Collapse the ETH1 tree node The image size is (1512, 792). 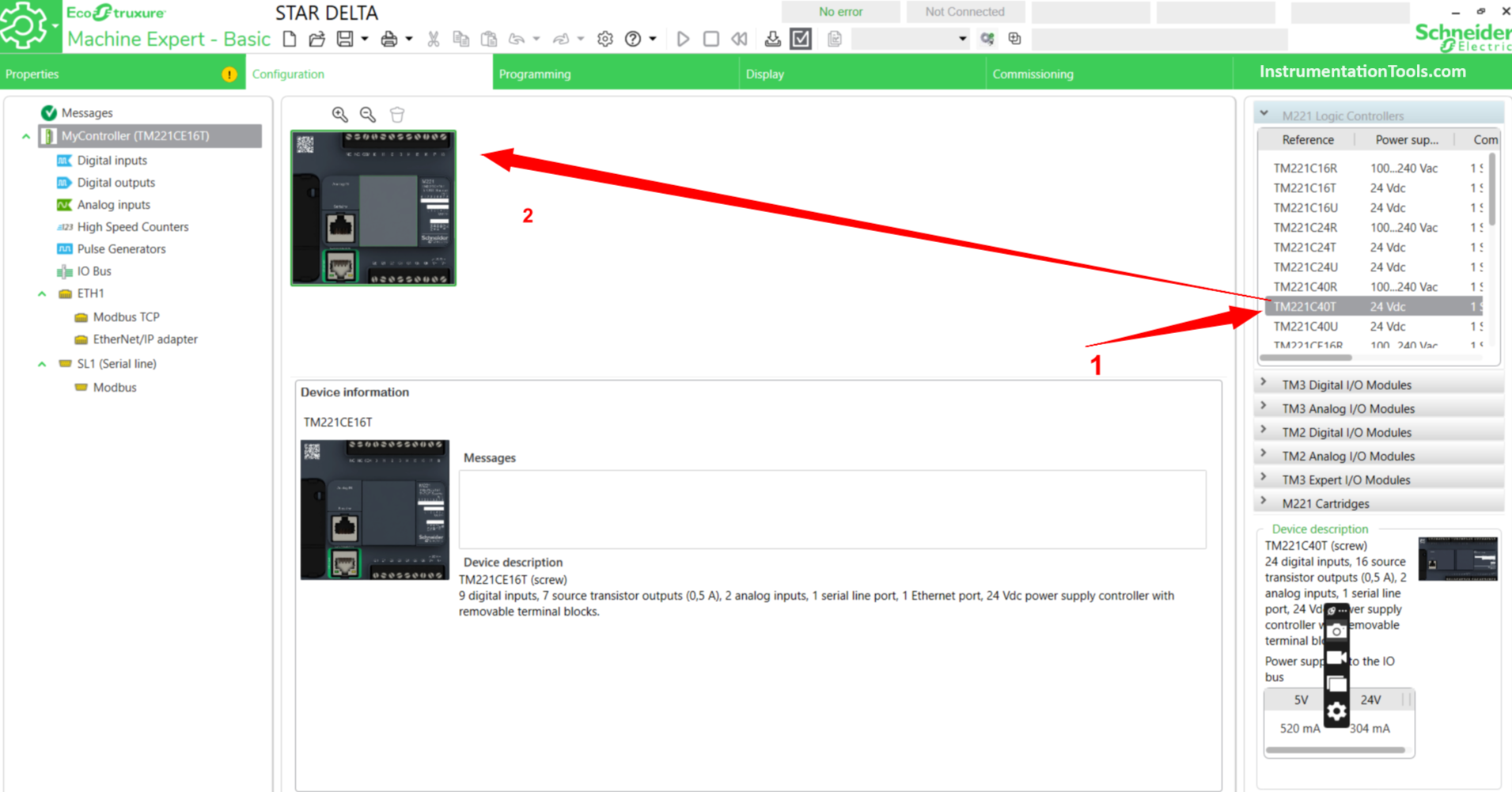click(x=42, y=294)
